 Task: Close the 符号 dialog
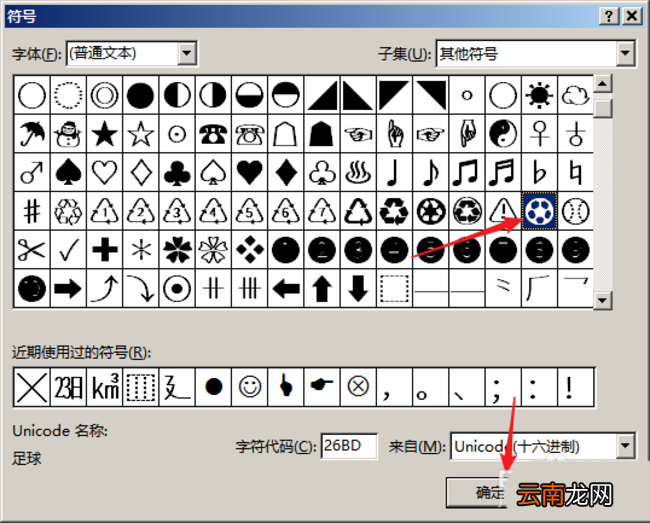point(632,16)
